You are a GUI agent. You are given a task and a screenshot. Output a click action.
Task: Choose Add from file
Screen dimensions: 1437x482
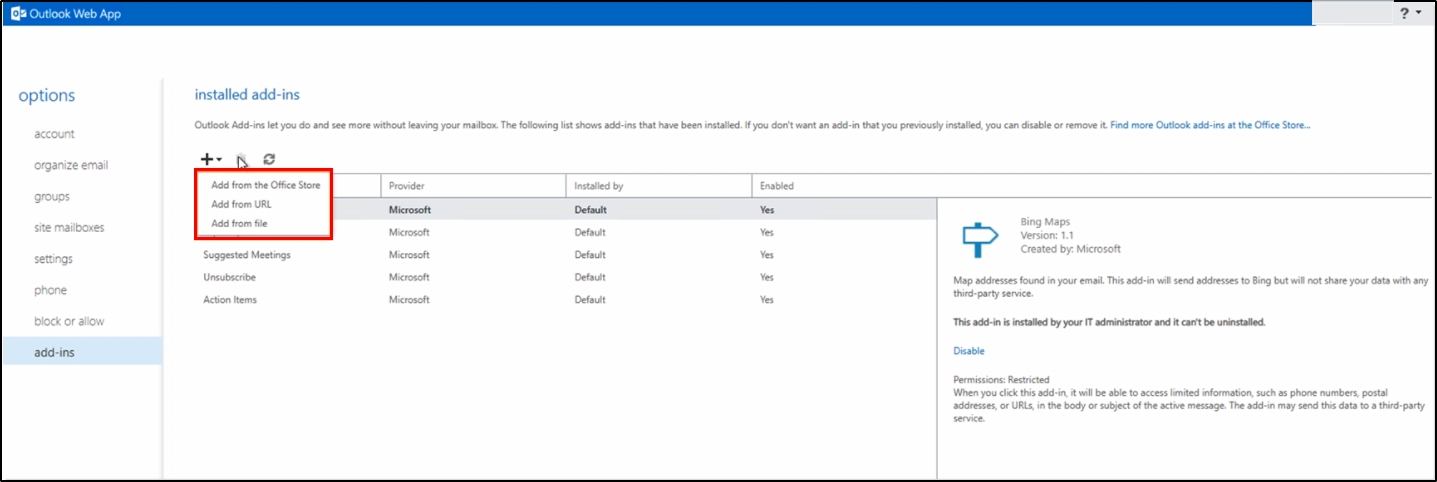[x=239, y=223]
